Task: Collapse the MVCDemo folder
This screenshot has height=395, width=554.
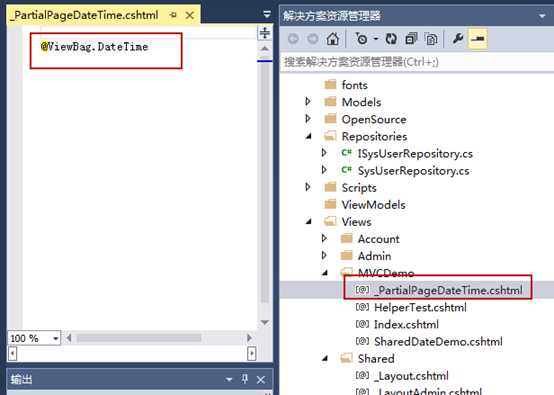Action: pos(325,272)
